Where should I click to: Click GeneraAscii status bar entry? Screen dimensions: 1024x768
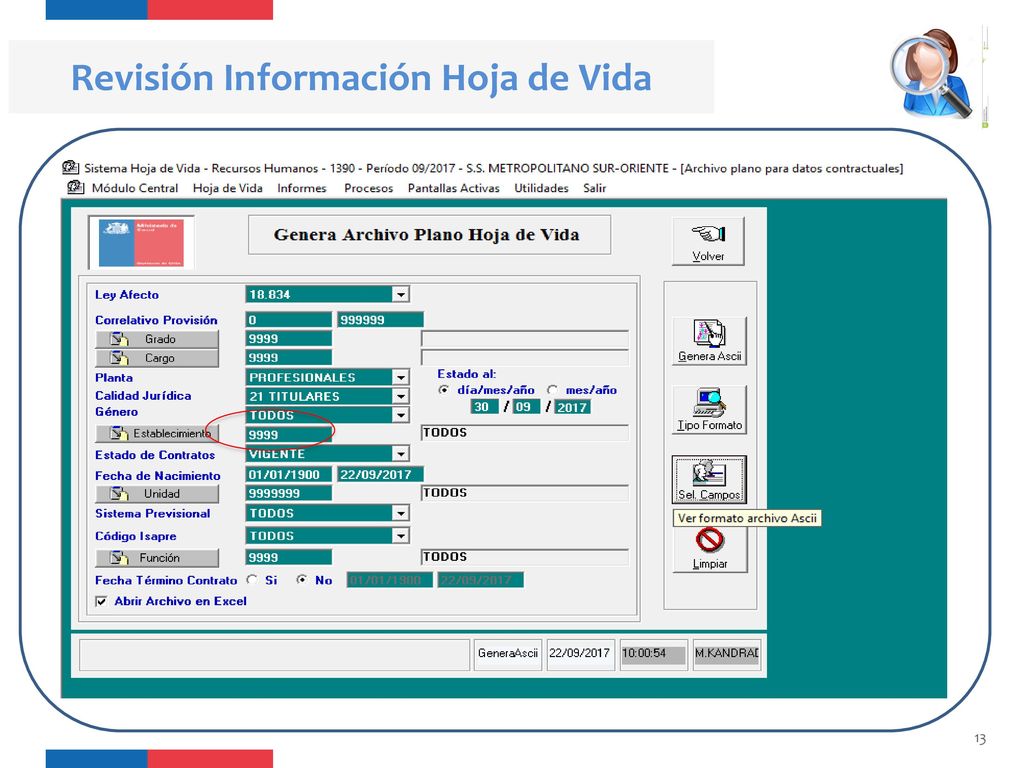pyautogui.click(x=507, y=653)
